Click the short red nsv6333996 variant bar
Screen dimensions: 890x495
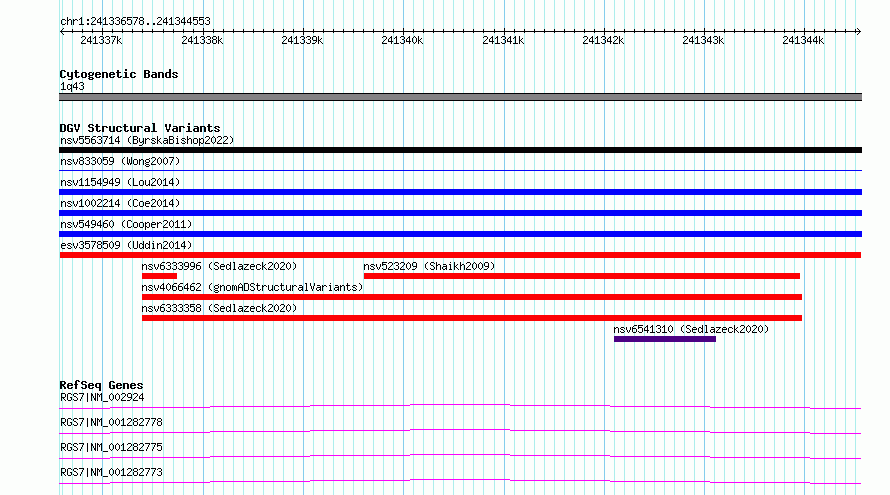159,276
